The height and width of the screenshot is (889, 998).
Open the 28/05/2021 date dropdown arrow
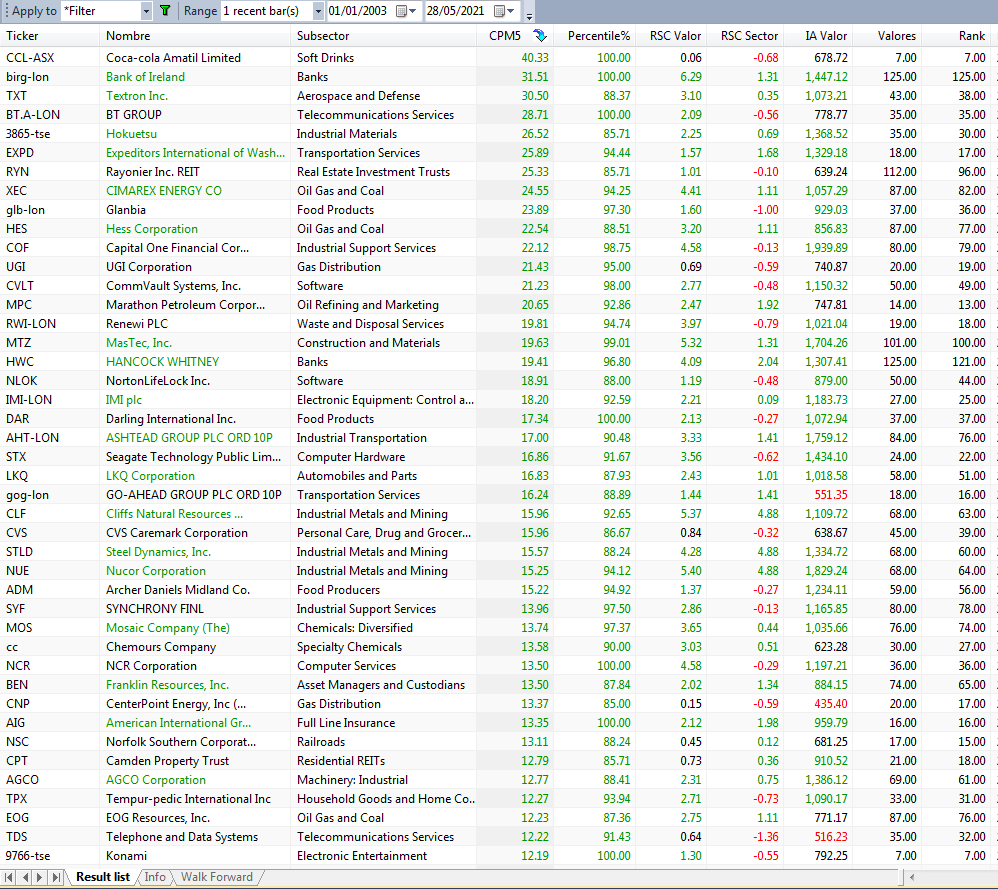510,11
